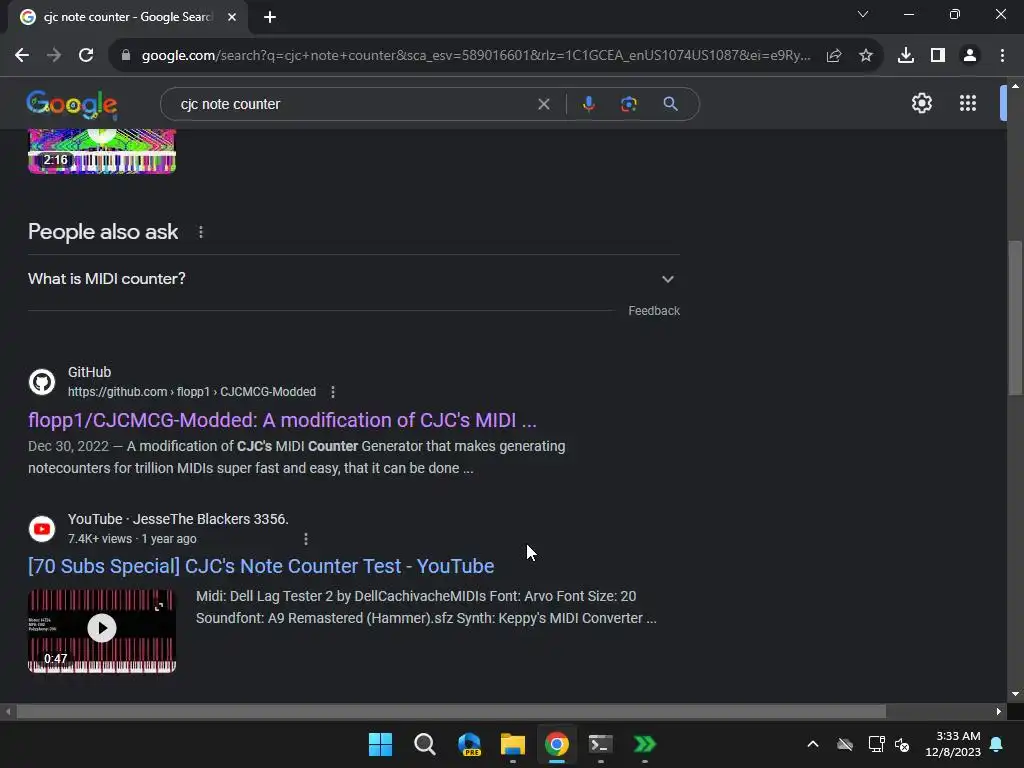Image resolution: width=1024 pixels, height=768 pixels.
Task: Start voice search with microphone
Action: [x=588, y=104]
